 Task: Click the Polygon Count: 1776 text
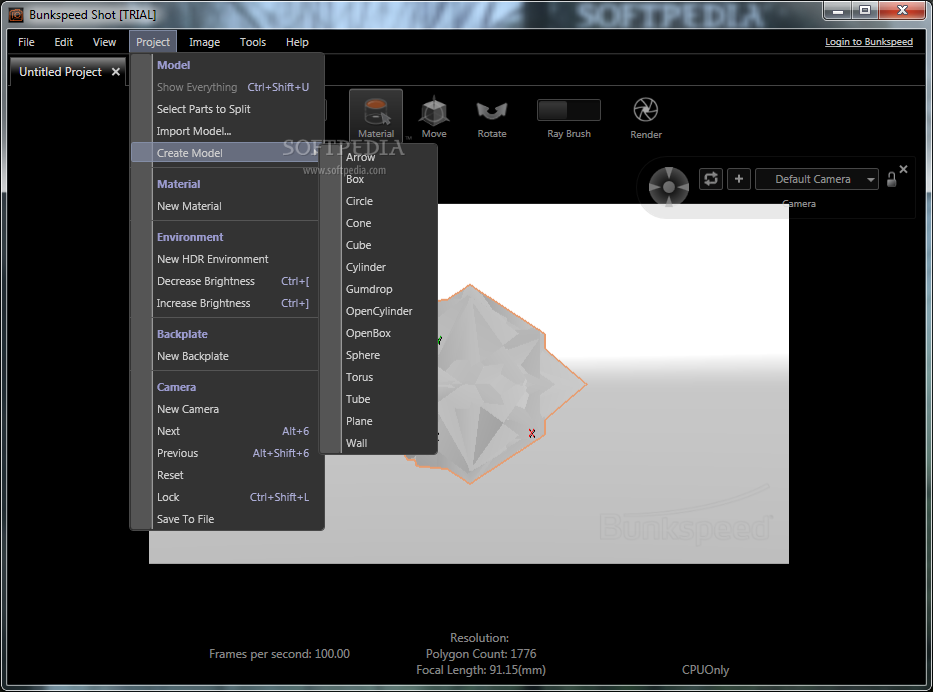click(x=481, y=653)
